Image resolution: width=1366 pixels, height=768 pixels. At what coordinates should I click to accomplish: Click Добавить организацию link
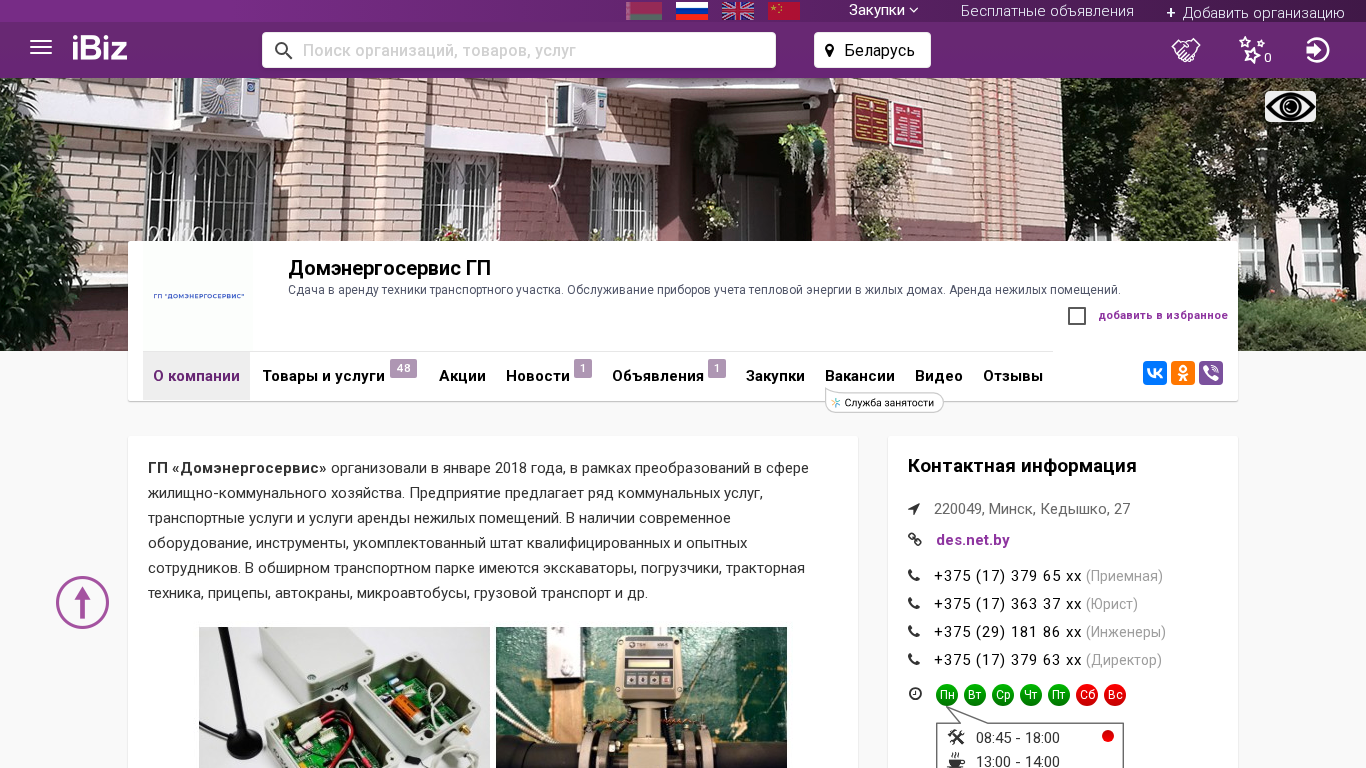tap(1255, 13)
